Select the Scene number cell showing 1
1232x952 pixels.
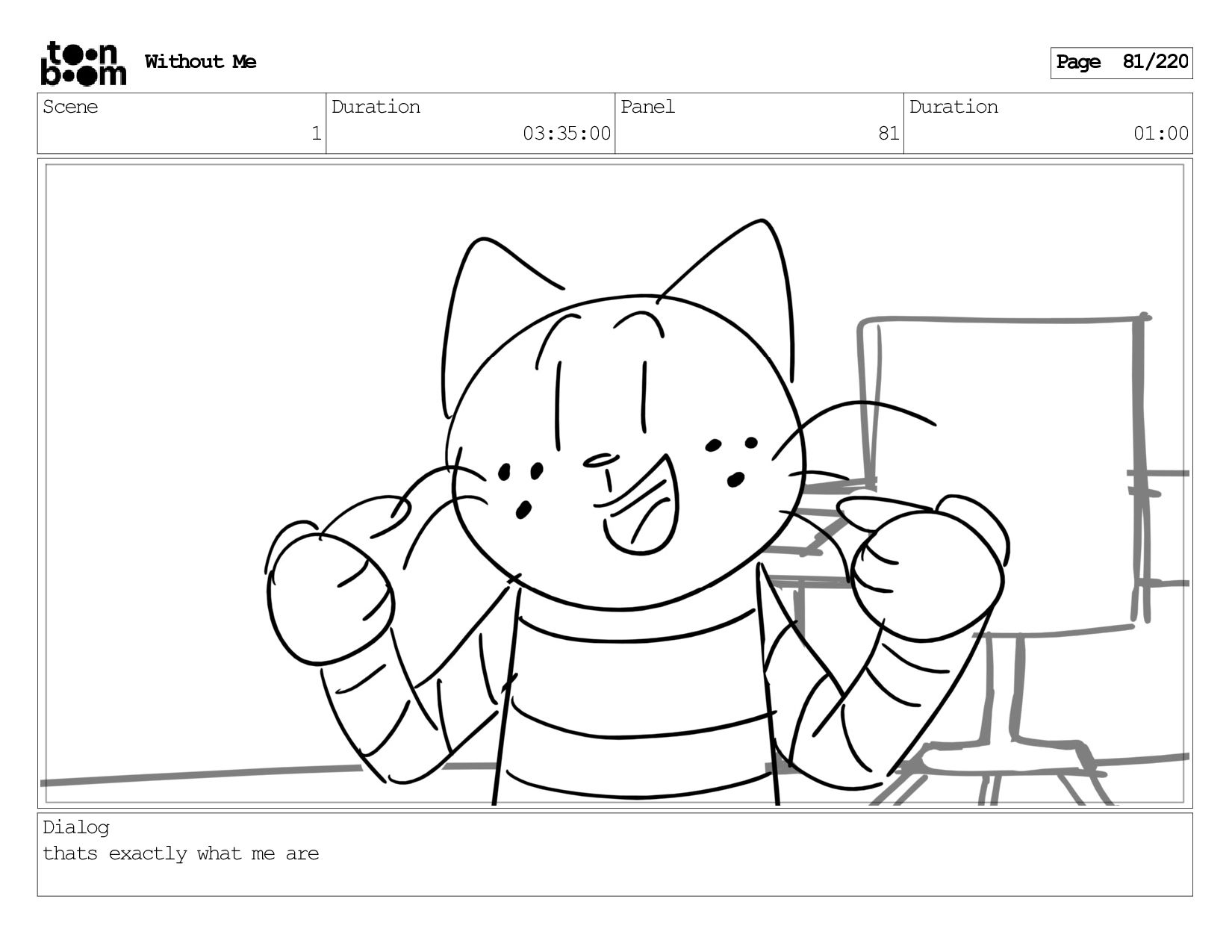click(181, 123)
